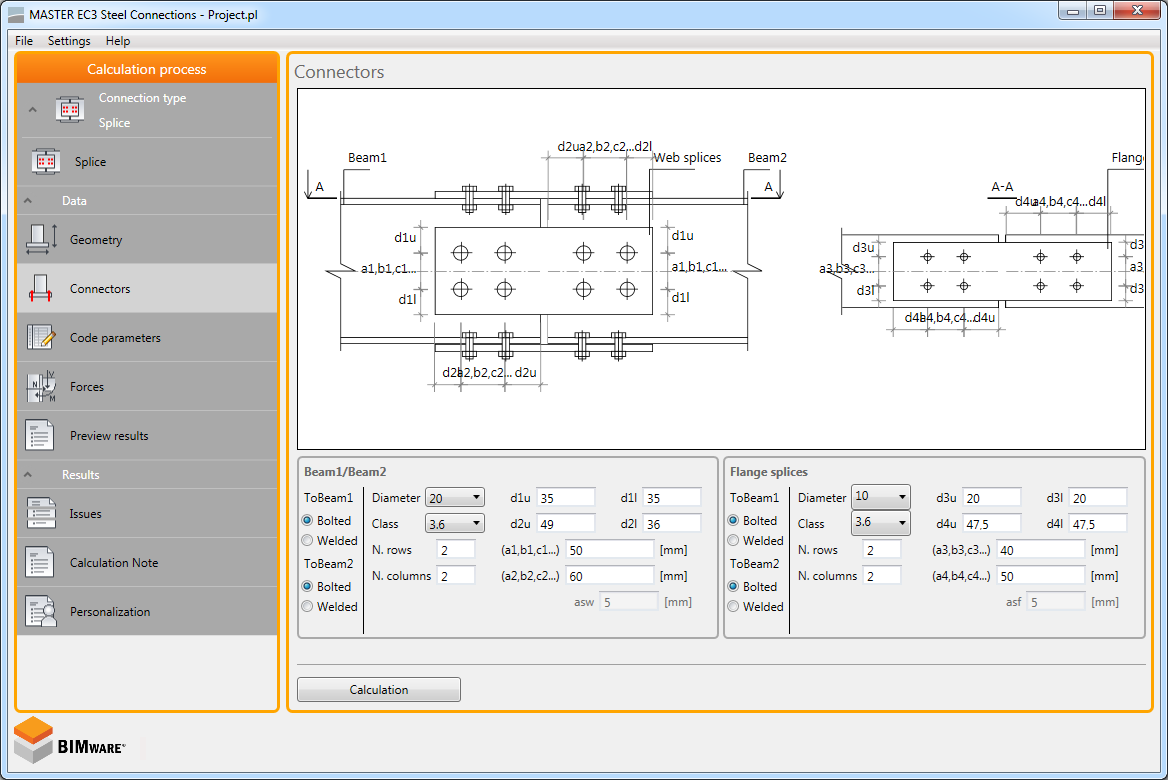Select the Connectors icon in sidebar
This screenshot has height=780, width=1168.
pos(41,289)
